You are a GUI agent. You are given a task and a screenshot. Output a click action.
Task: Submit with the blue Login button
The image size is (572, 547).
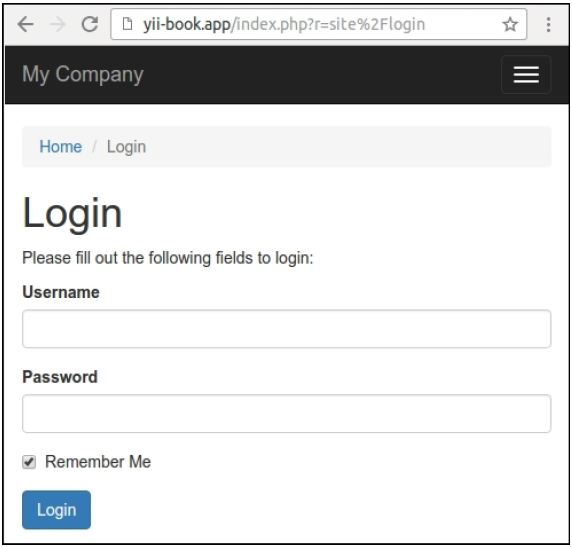point(57,510)
